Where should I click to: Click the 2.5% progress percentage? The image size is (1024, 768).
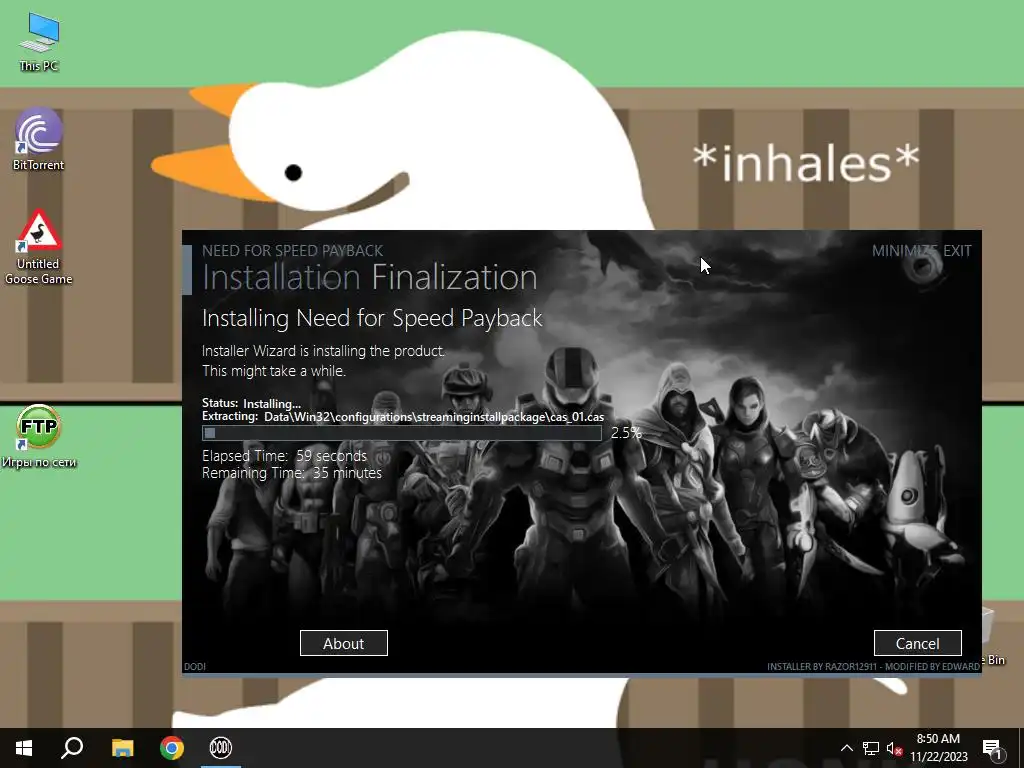tap(626, 432)
